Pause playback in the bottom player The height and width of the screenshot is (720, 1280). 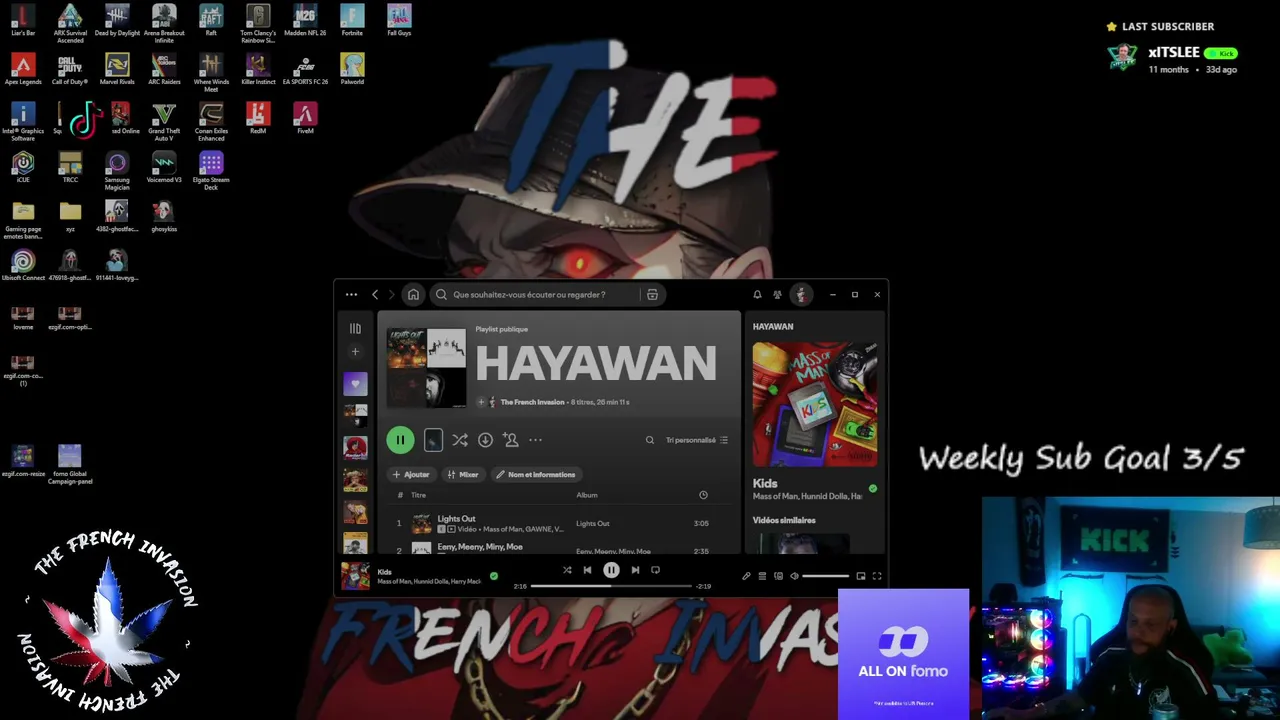pyautogui.click(x=611, y=570)
